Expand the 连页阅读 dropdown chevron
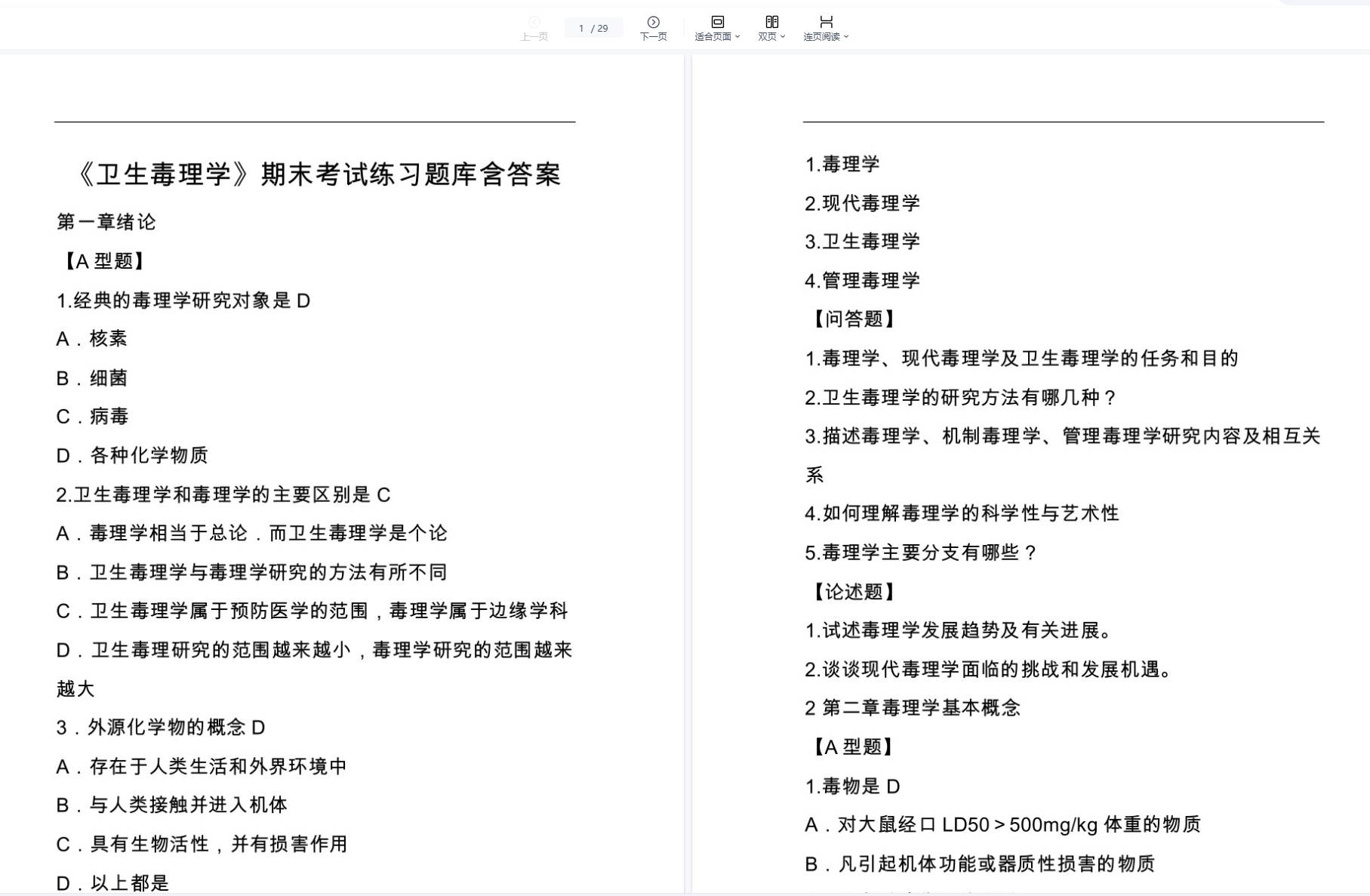Image resolution: width=1370 pixels, height=896 pixels. point(846,37)
